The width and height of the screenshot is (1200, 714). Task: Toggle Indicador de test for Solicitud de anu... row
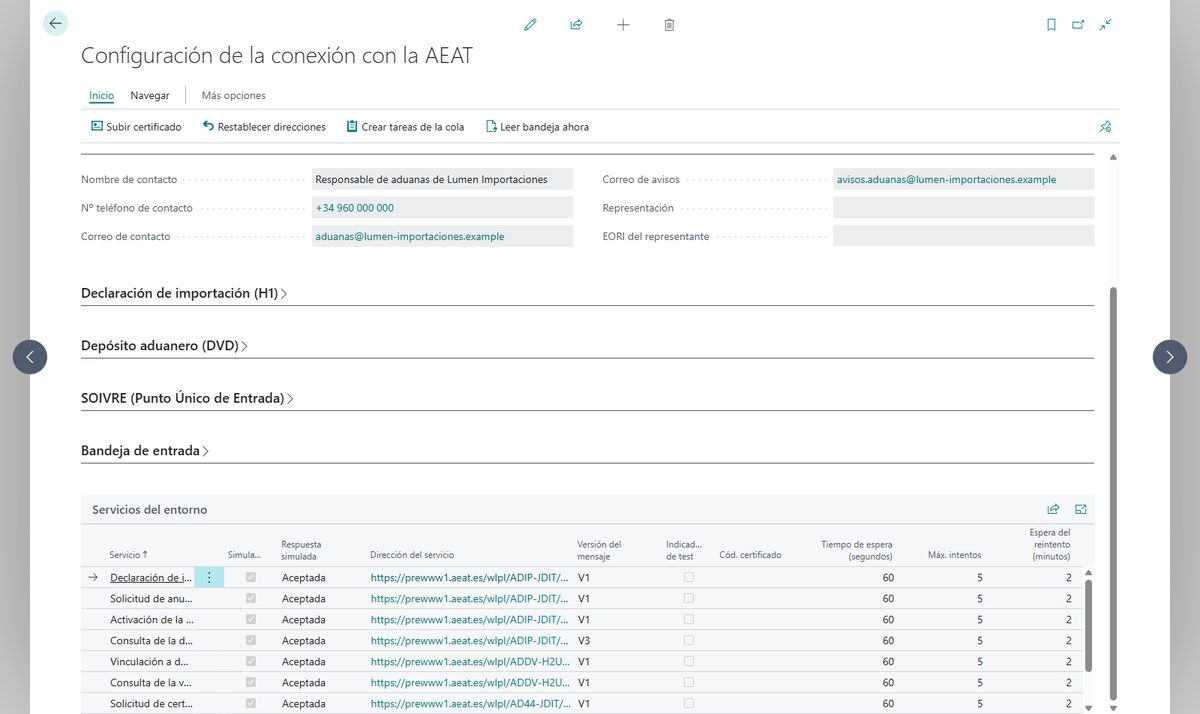tap(688, 598)
